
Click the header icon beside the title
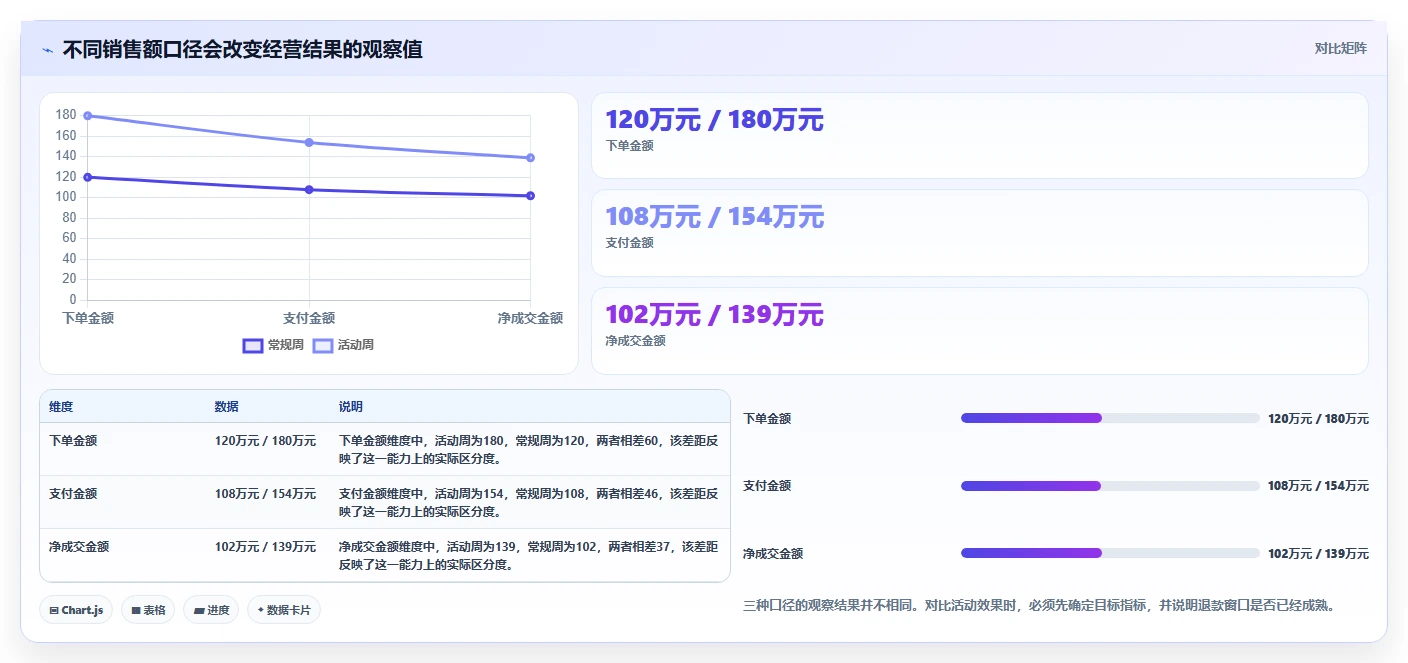coord(47,50)
